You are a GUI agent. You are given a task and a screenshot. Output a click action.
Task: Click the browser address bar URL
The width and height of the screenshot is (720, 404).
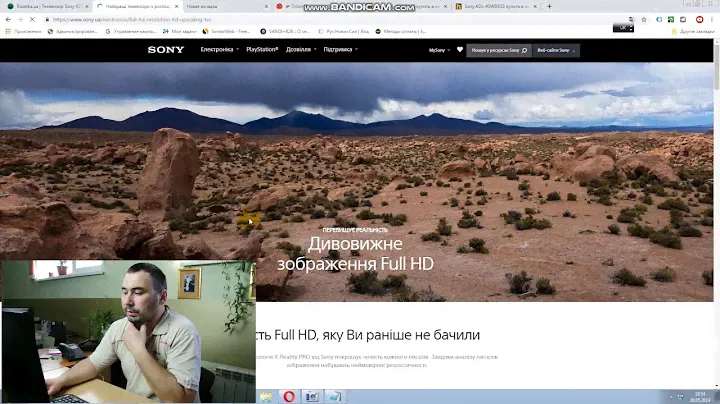pos(200,19)
